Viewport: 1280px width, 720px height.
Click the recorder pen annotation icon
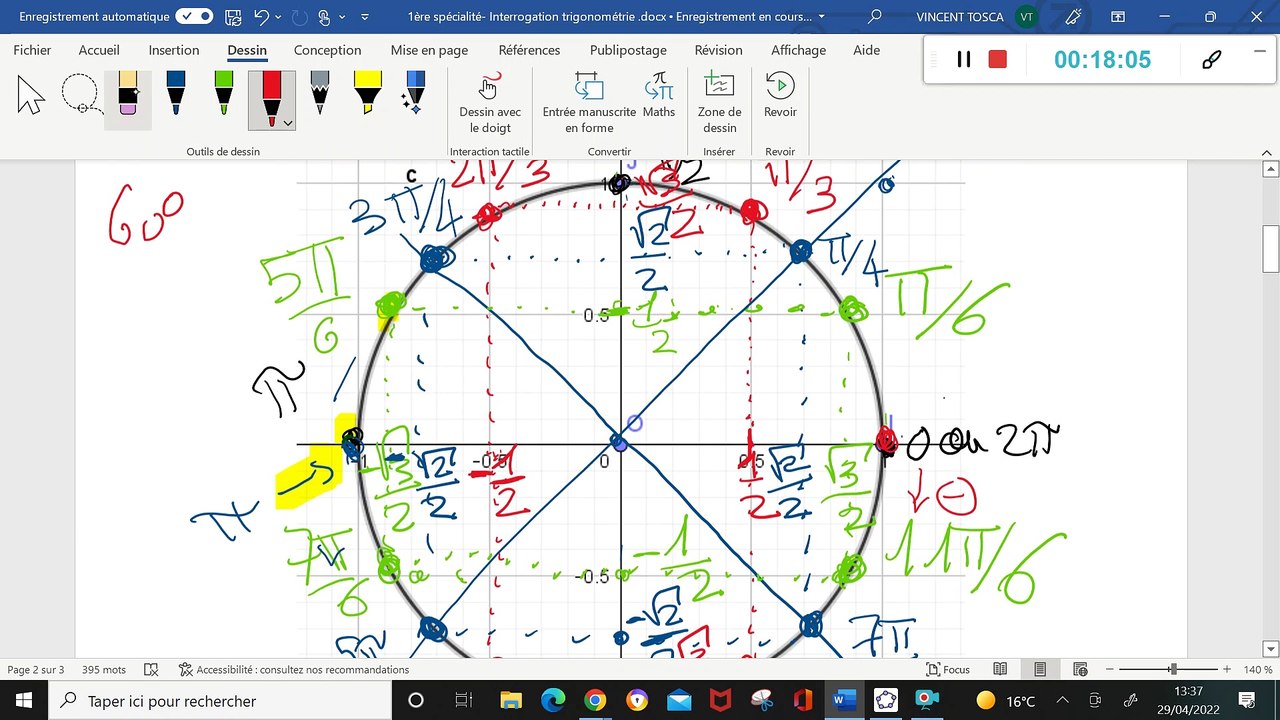[x=1212, y=59]
